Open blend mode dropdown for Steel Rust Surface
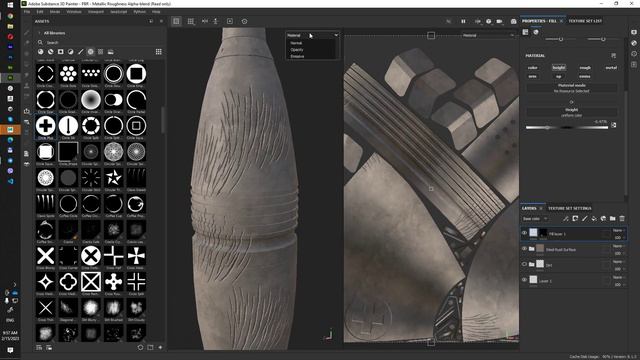Viewport: 640px width, 360px height. pyautogui.click(x=618, y=246)
